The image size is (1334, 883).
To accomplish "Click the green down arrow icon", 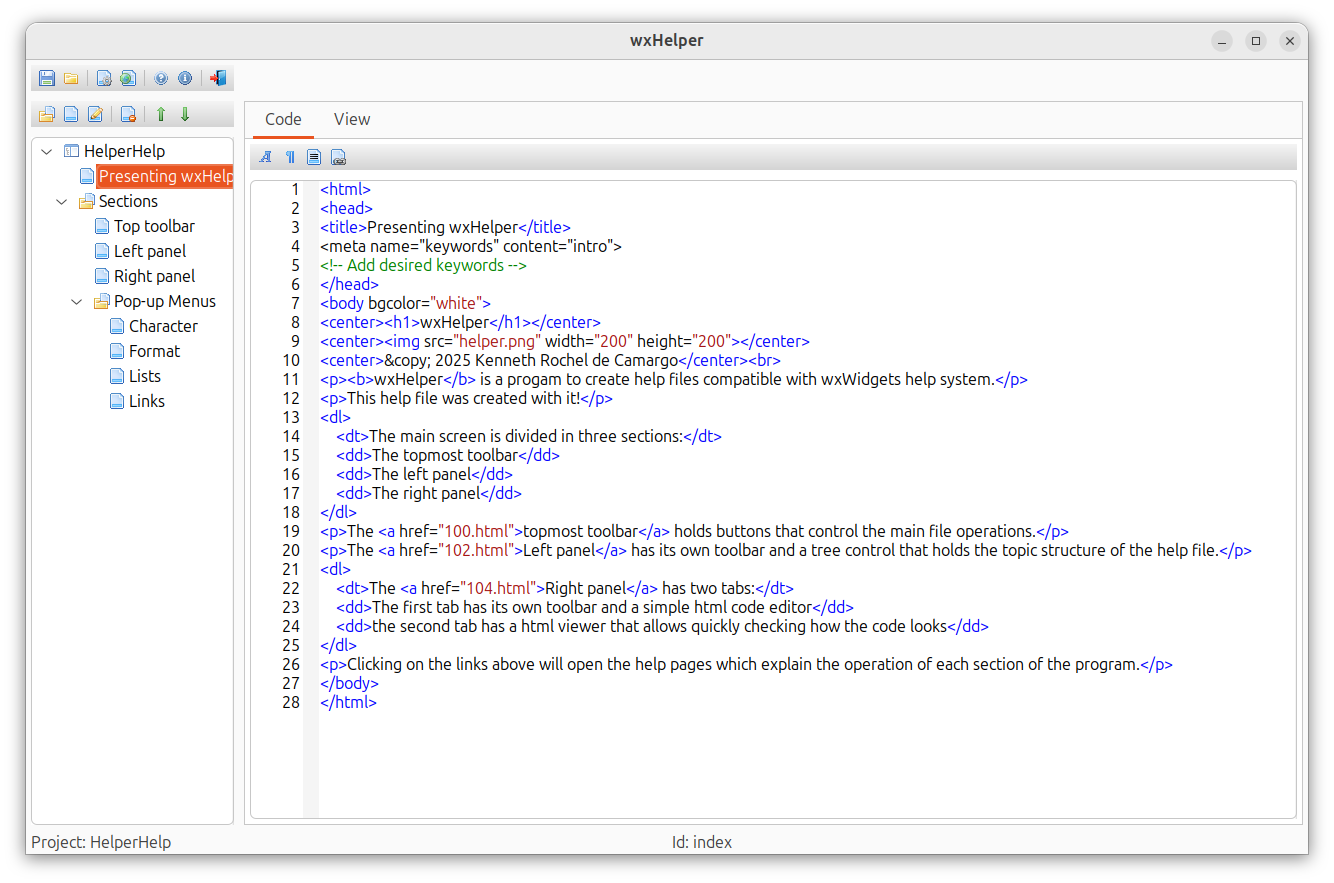I will pos(185,114).
